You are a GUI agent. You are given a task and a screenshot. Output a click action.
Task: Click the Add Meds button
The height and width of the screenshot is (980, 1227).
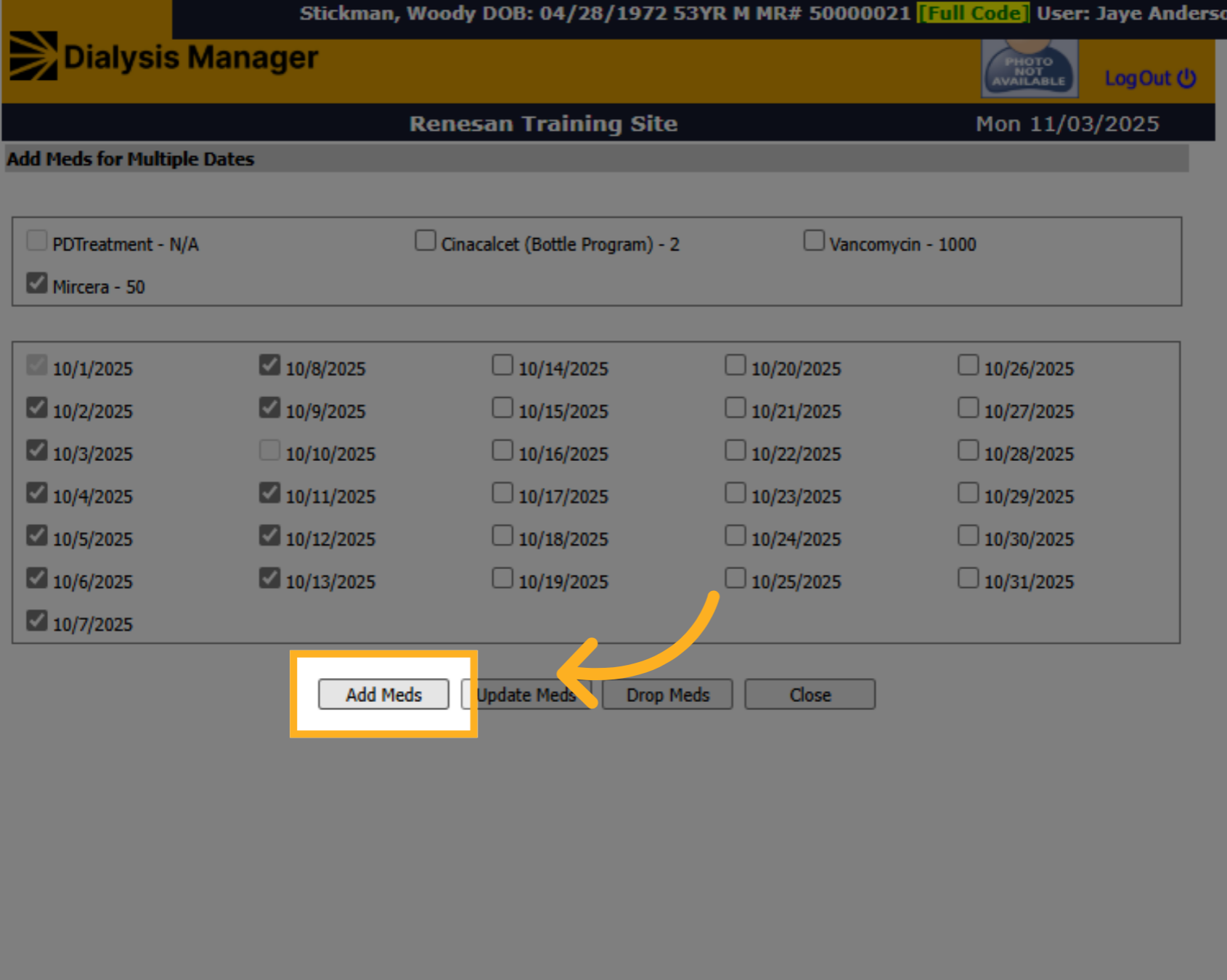(x=383, y=695)
